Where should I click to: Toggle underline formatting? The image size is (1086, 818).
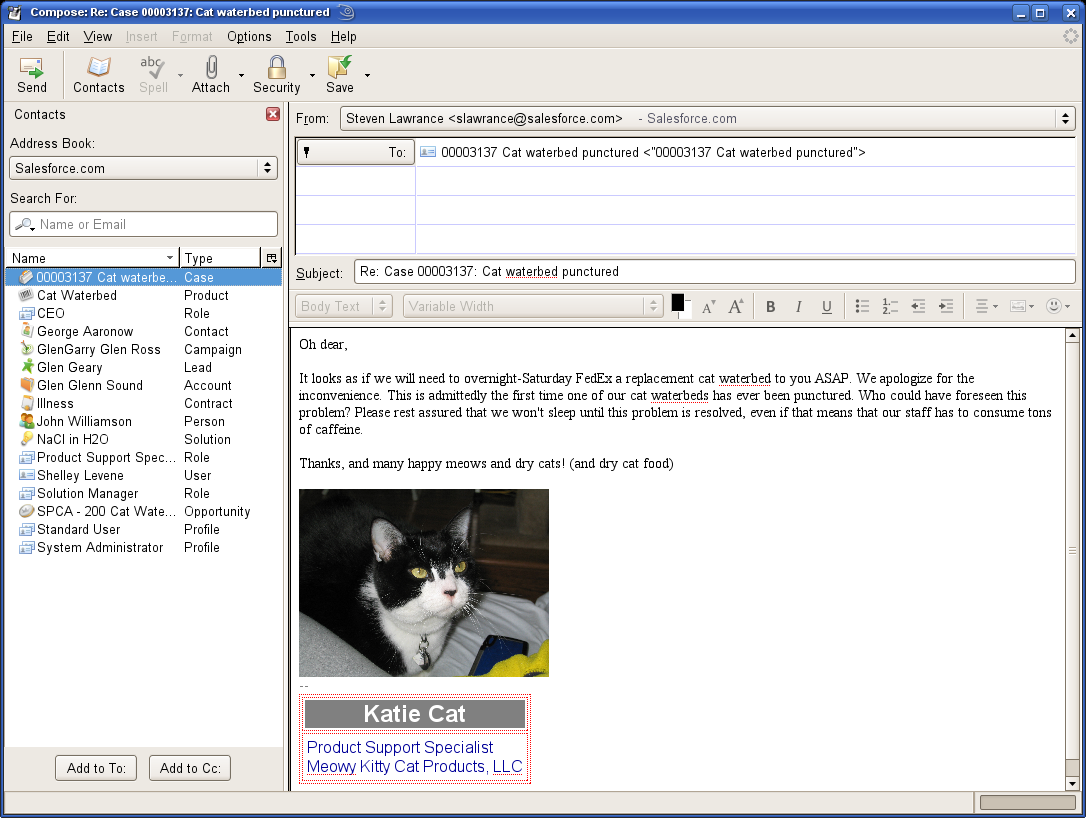[826, 307]
